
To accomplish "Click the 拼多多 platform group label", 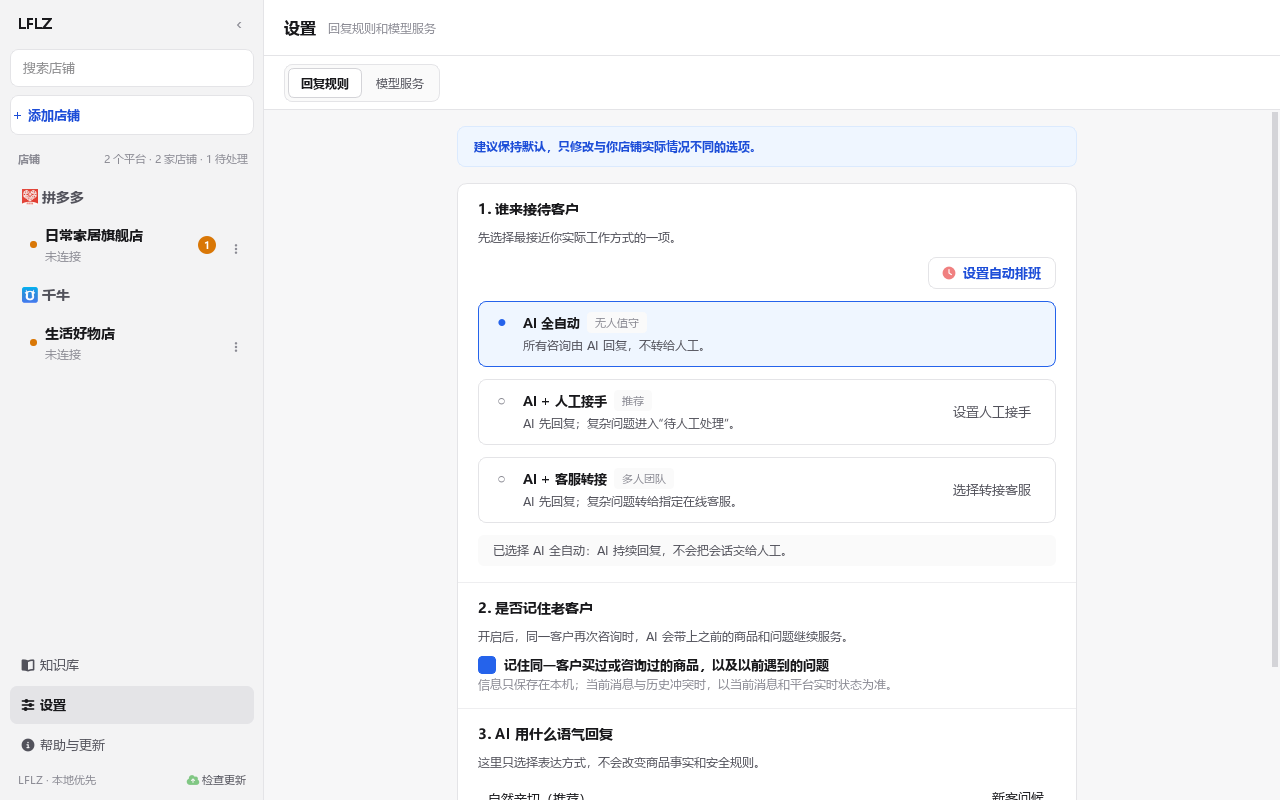I will [x=63, y=197].
